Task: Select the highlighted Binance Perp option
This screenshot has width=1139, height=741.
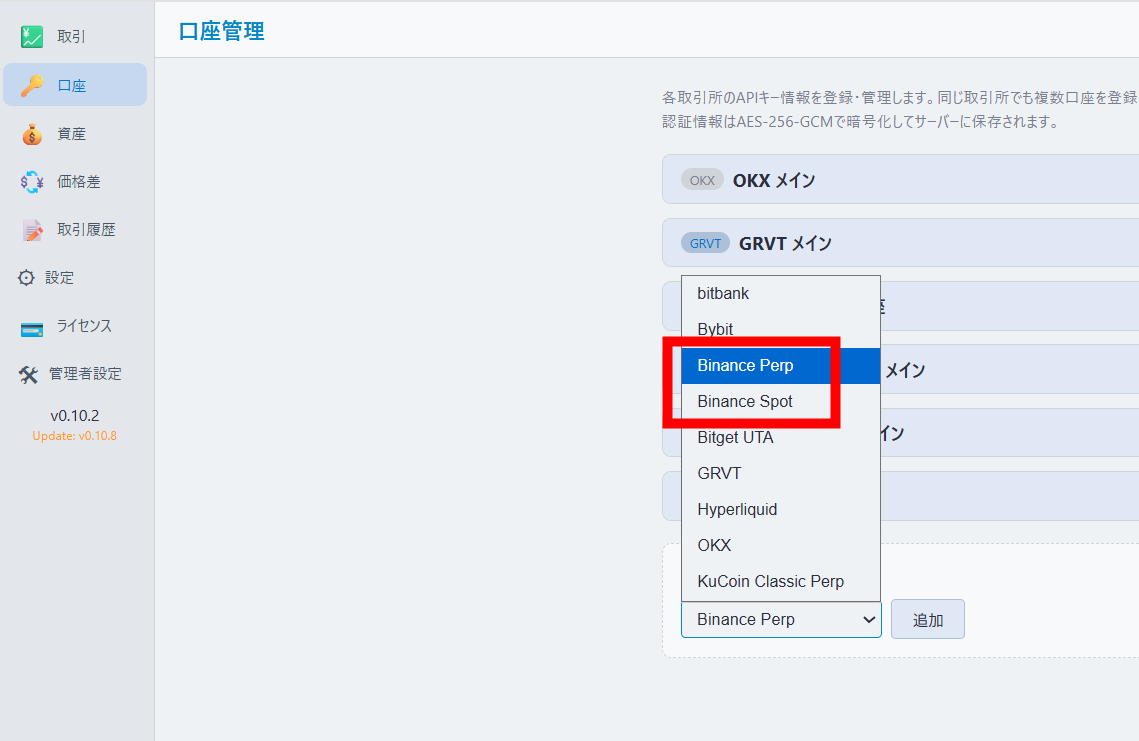Action: click(x=745, y=366)
